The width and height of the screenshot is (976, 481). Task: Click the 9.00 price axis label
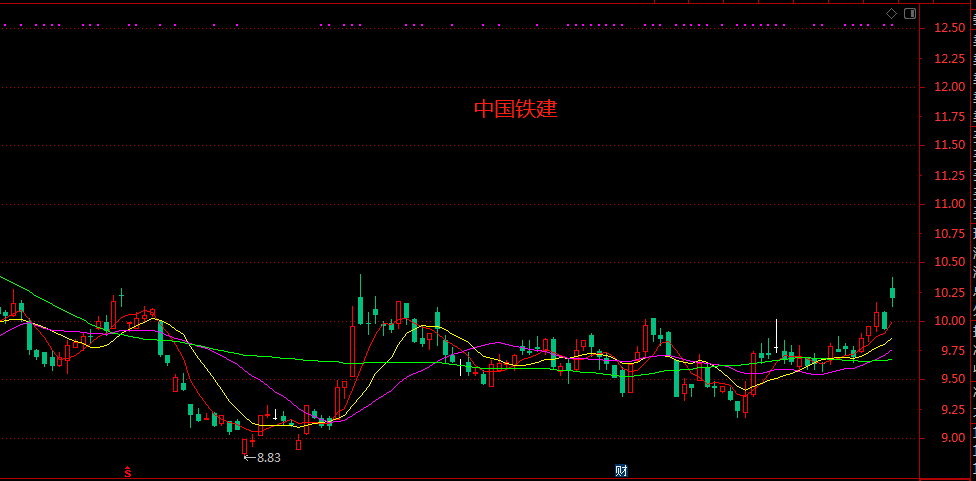pyautogui.click(x=952, y=438)
